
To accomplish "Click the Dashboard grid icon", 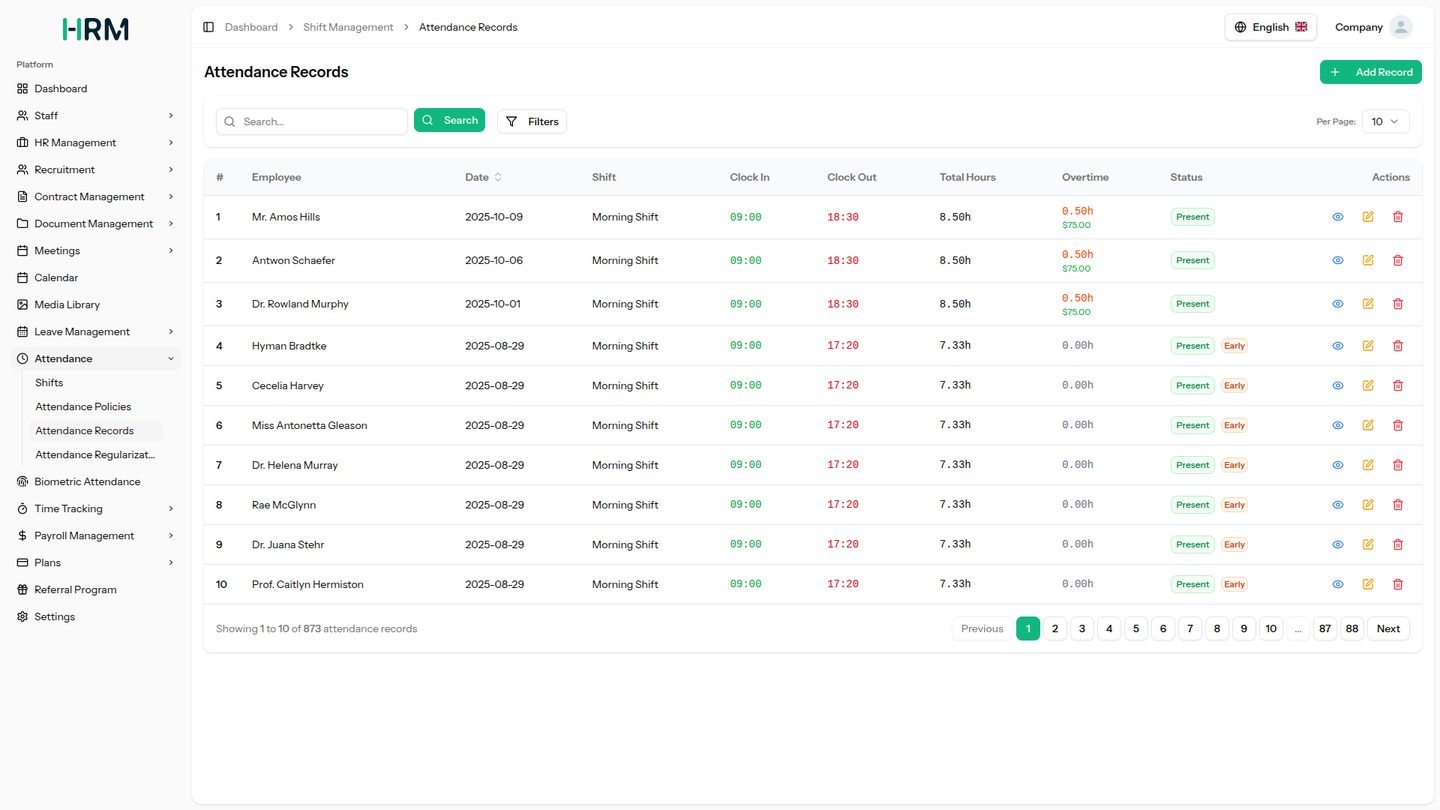I will pos(23,89).
